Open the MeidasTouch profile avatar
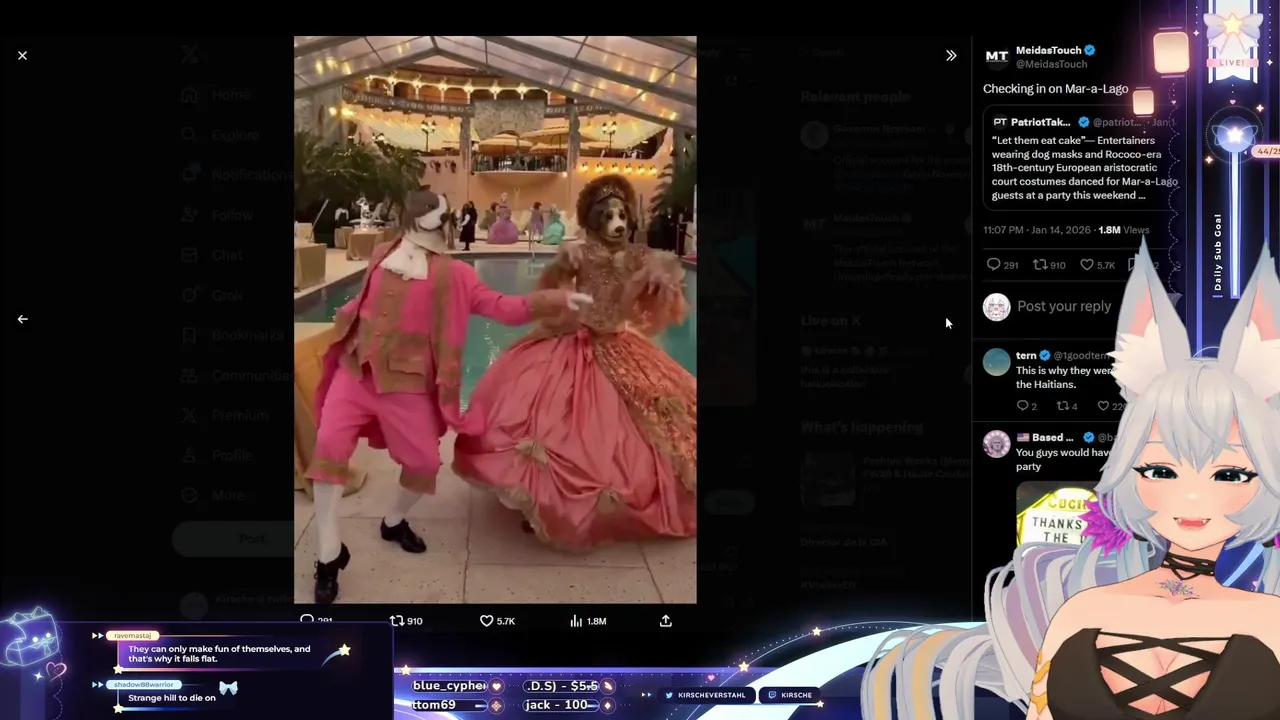This screenshot has width=1280, height=720. (x=996, y=57)
